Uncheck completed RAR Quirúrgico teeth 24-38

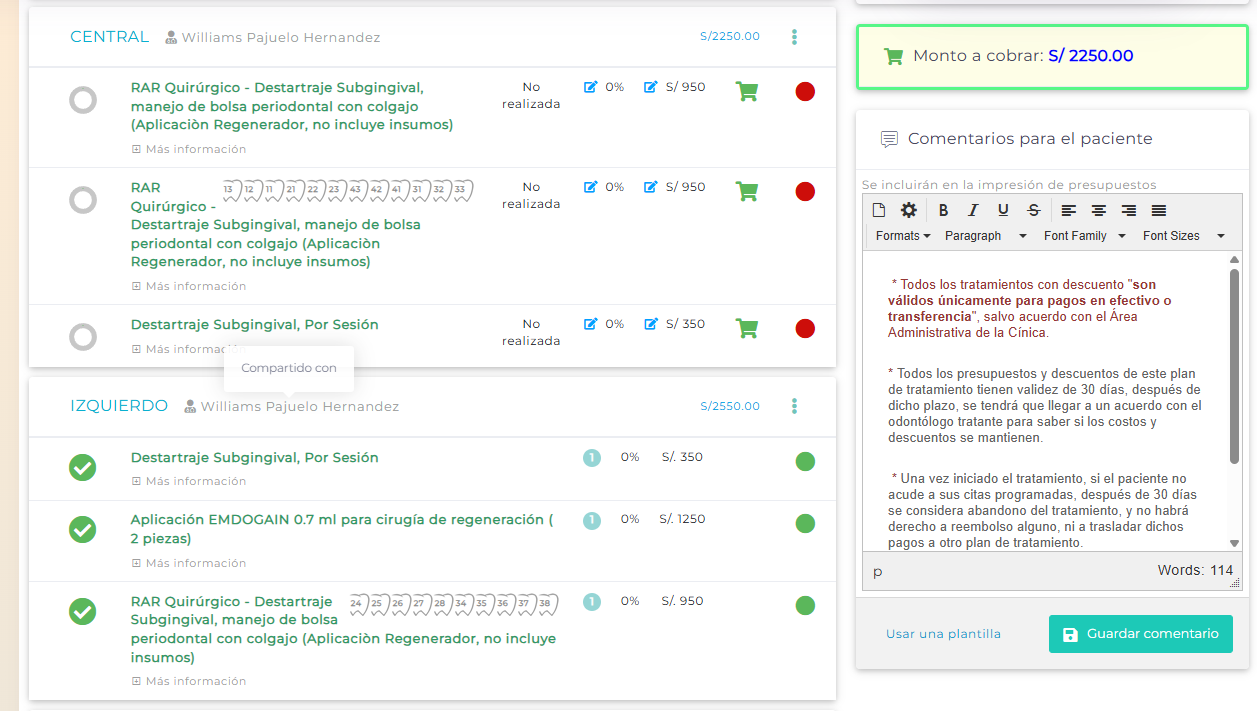(x=83, y=611)
